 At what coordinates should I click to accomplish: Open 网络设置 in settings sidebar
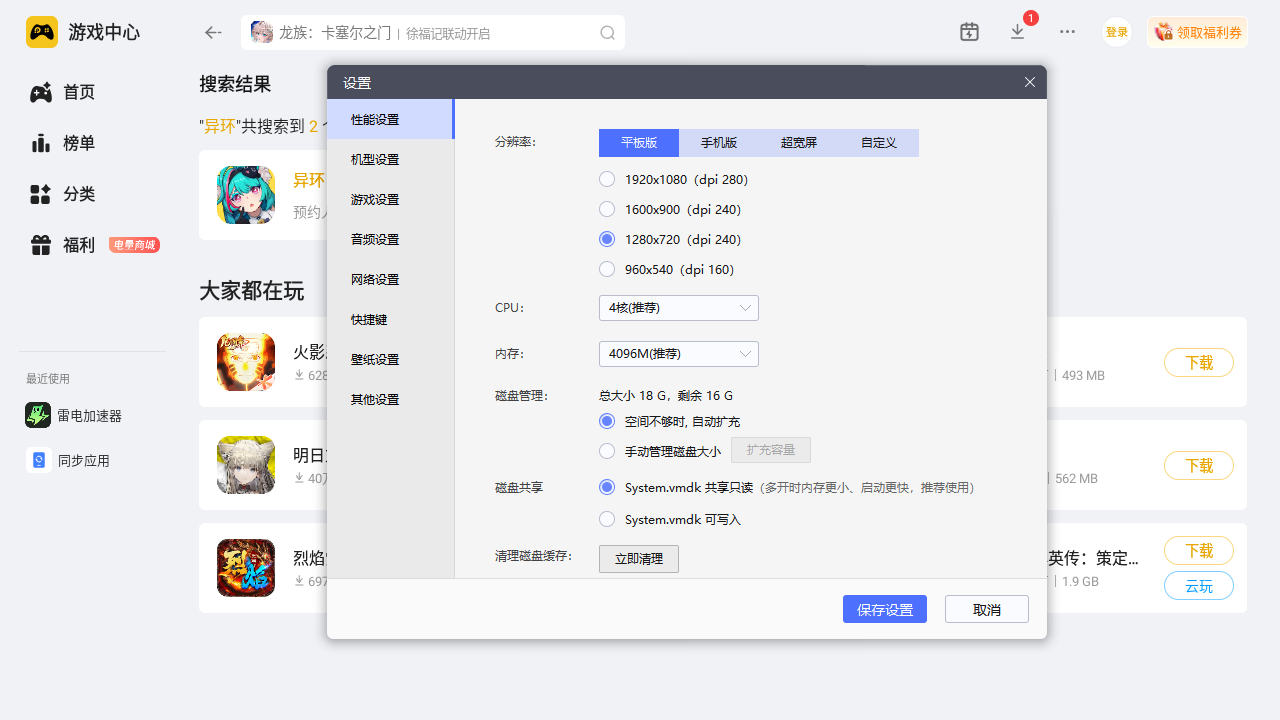click(x=375, y=280)
